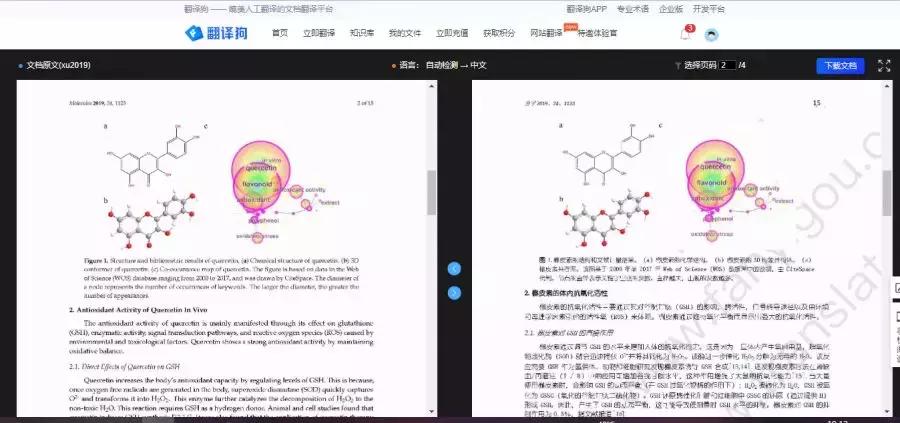This screenshot has height=423, width=900.
Task: Click the original pane scroll-up arrow
Action: coord(432,86)
